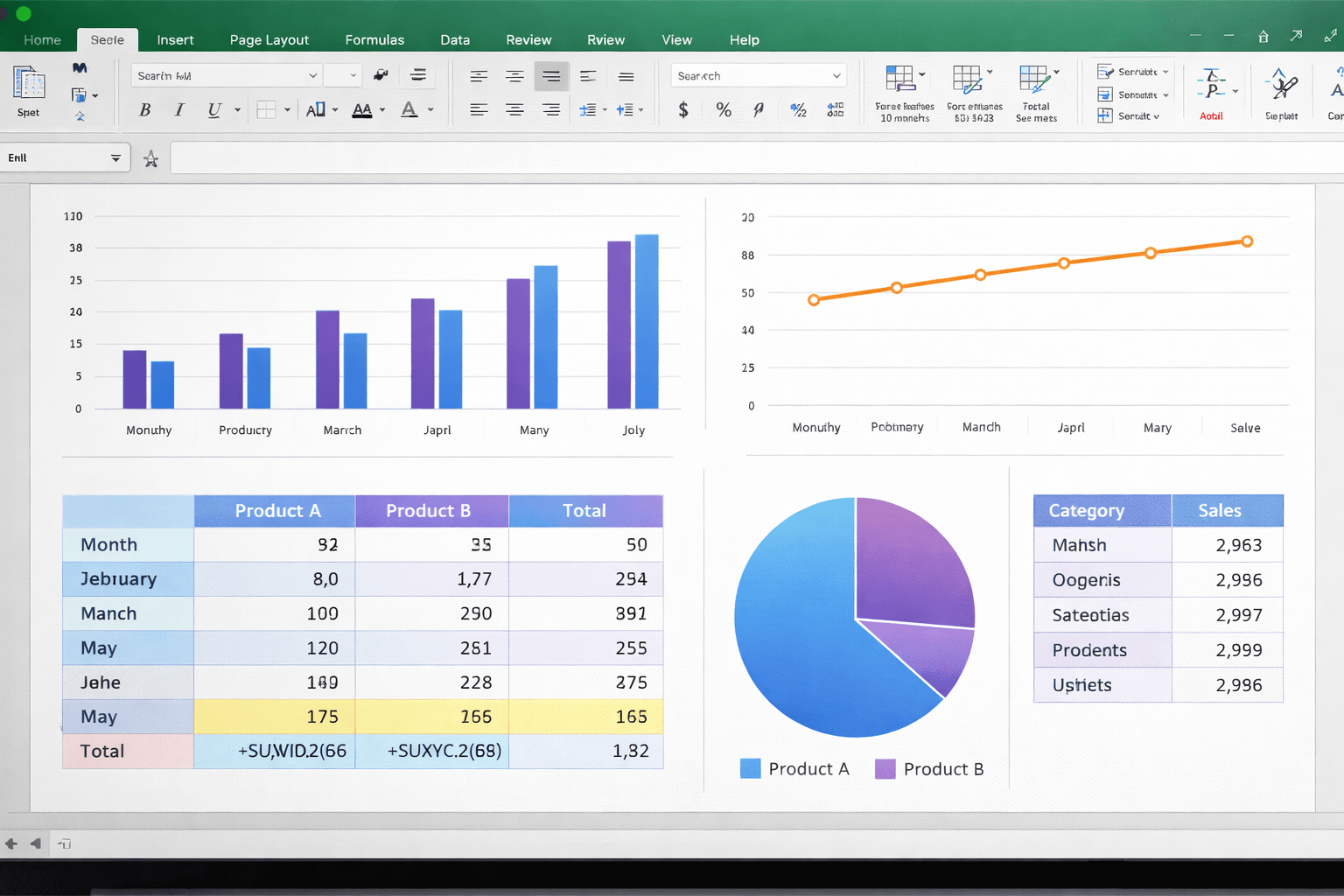Screen dimensions: 1344x896
Task: Open the Insert menu tab
Action: [x=175, y=39]
